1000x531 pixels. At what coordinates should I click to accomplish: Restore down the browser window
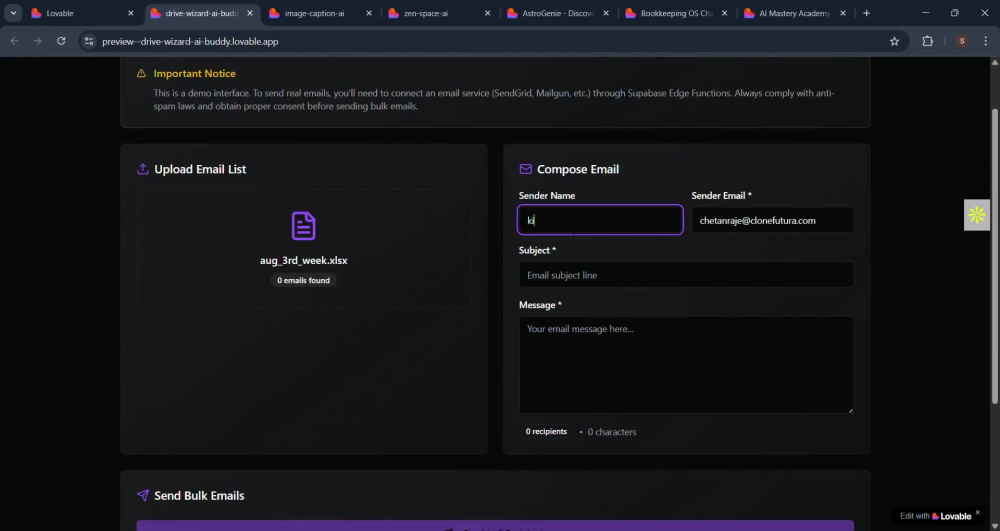coord(955,13)
